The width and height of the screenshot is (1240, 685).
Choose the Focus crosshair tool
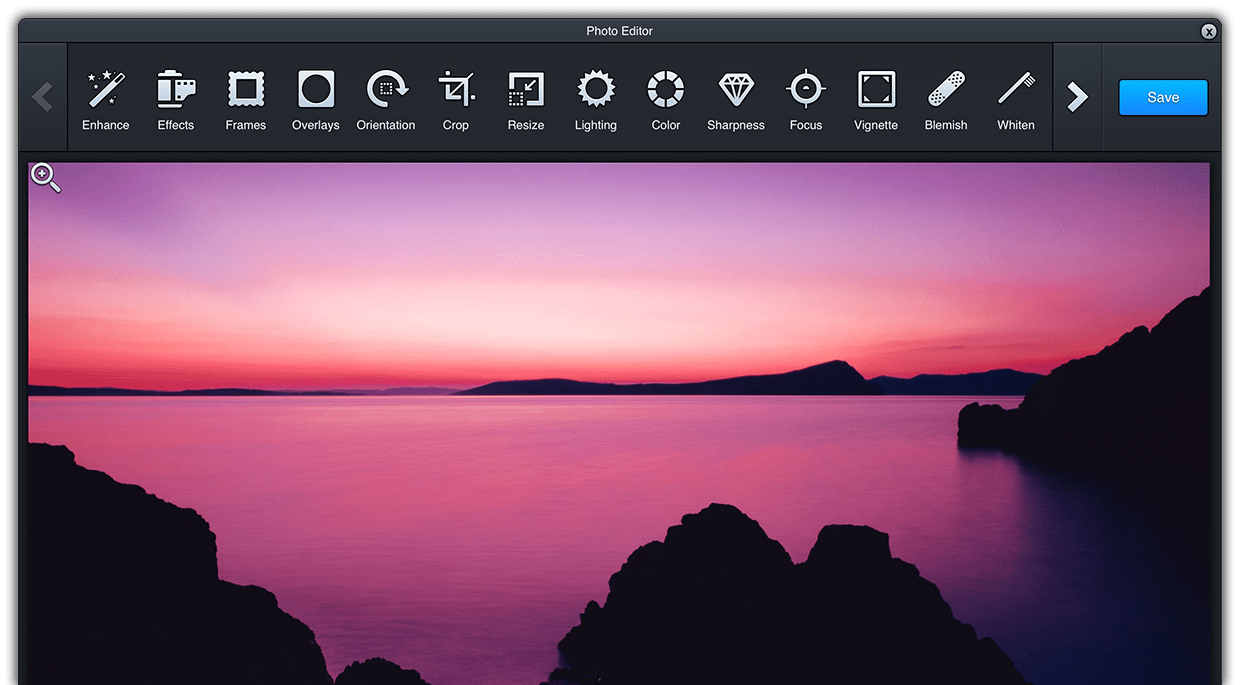(806, 98)
